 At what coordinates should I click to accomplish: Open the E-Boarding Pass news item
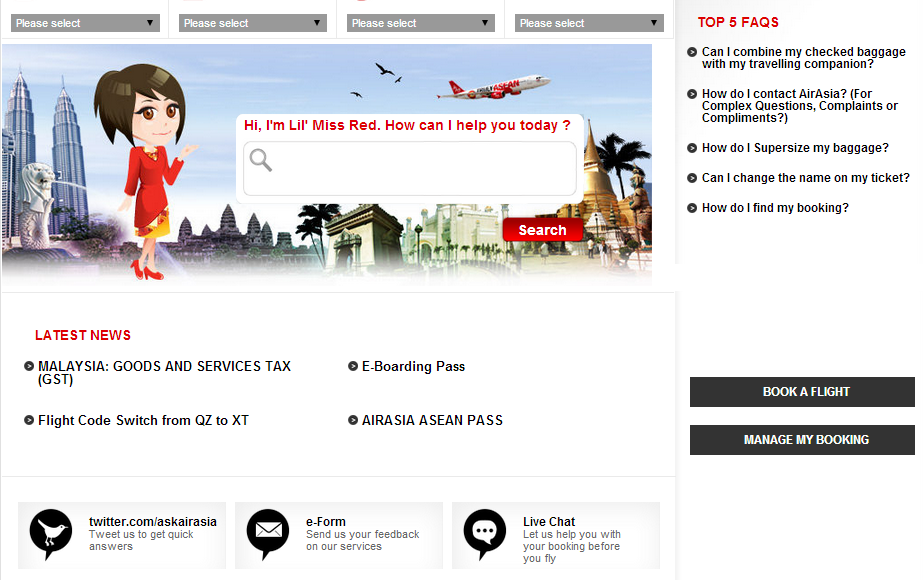[x=413, y=367]
